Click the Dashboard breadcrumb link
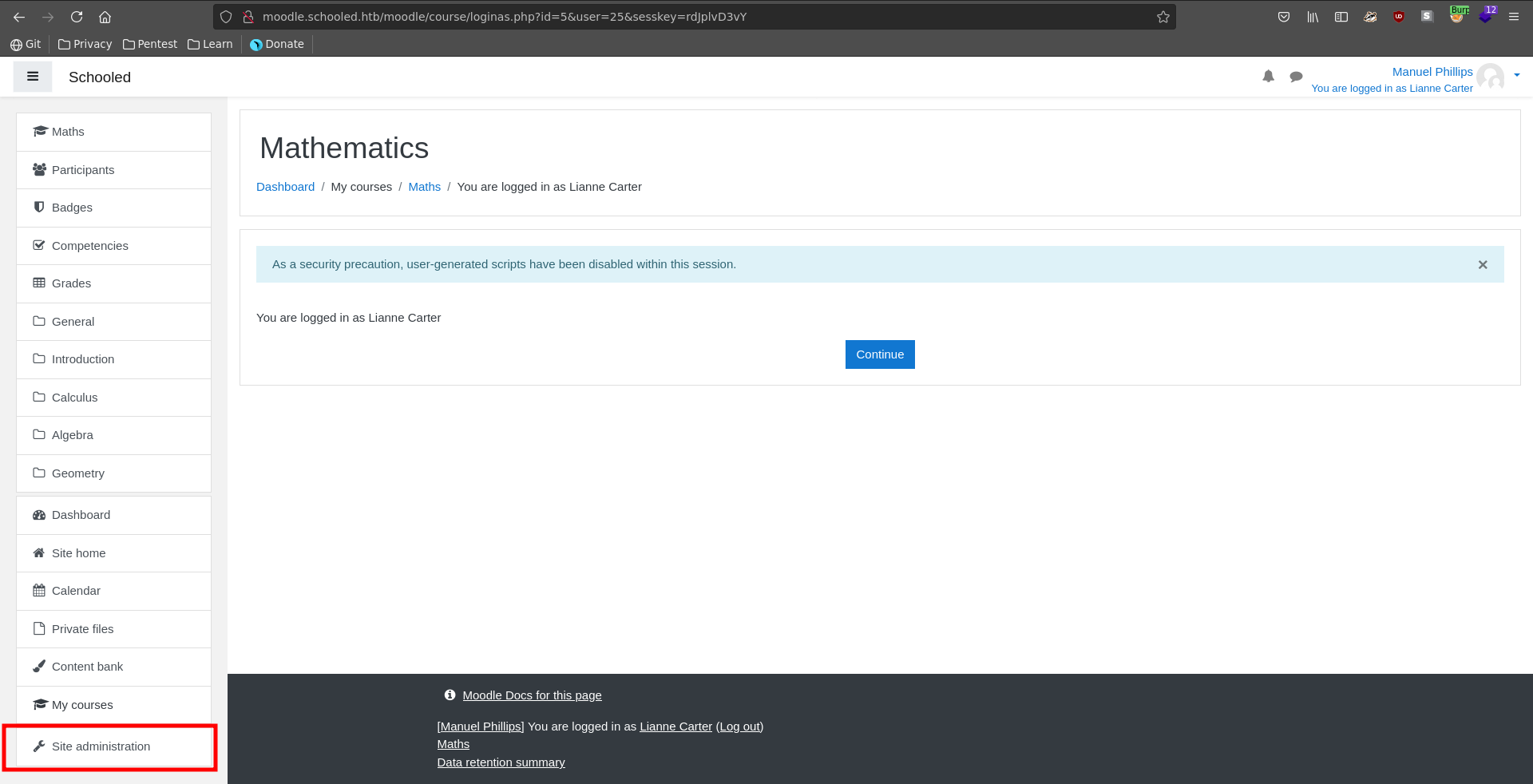The image size is (1533, 784). (x=285, y=187)
